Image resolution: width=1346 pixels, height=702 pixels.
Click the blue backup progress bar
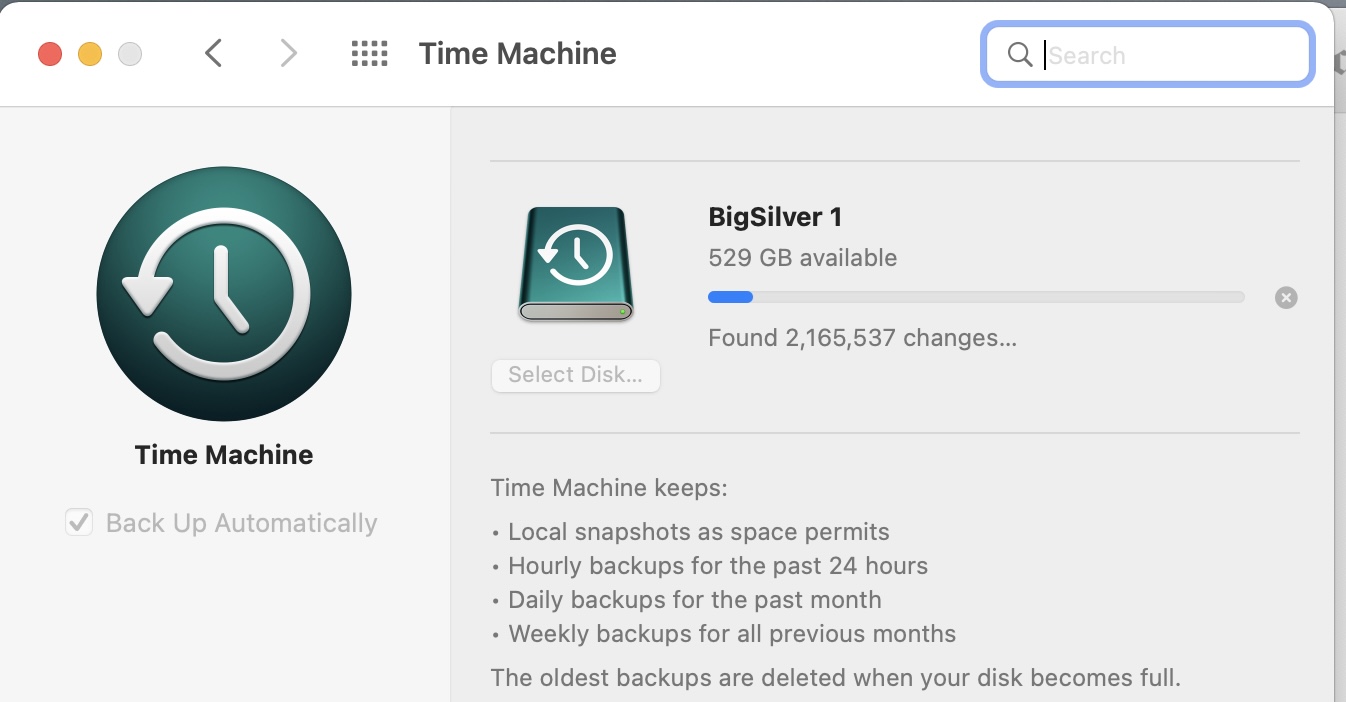(x=975, y=297)
